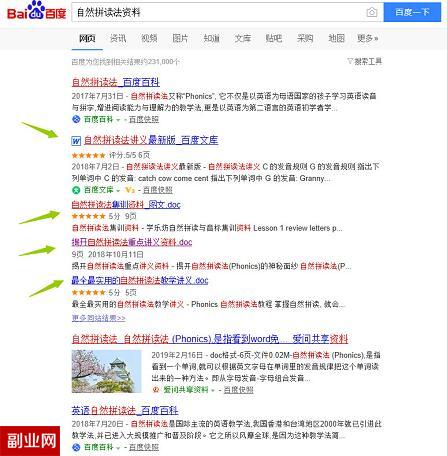Screen dimensions: 447x456
Task: Expand dropdown arrow next to 百度文库 source
Action: tap(118, 191)
